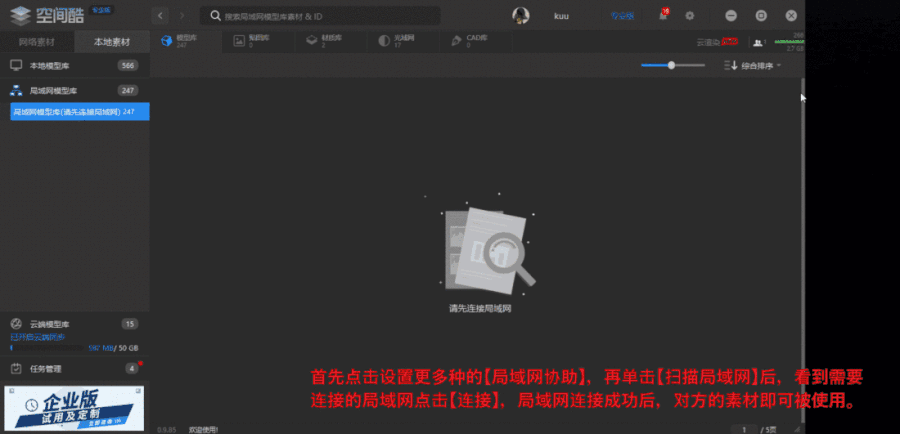Switch to the 网络素材 tab
Viewport: 900px width, 434px height.
(x=37, y=42)
